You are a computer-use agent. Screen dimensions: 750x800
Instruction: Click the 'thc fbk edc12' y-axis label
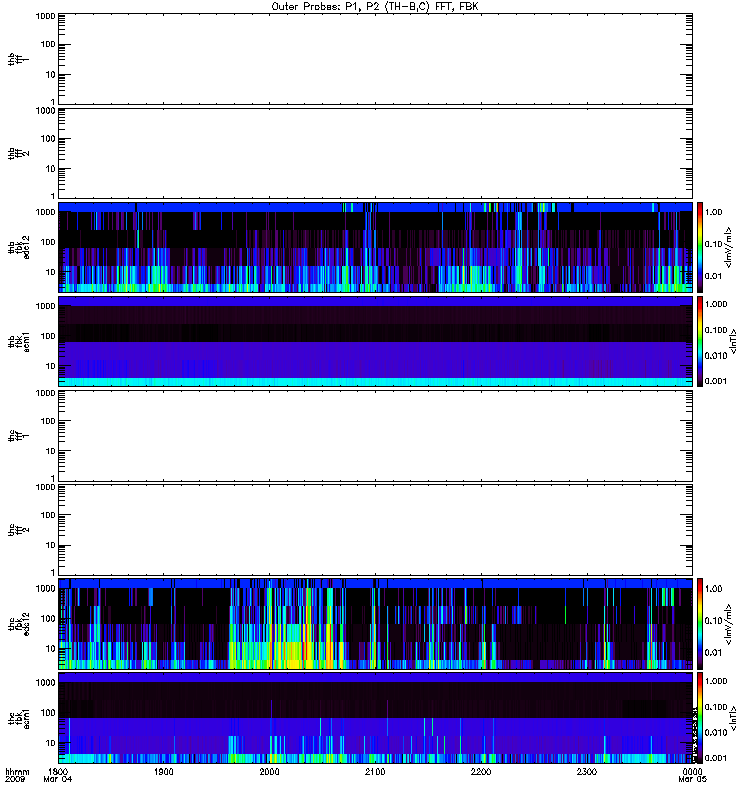coord(19,623)
